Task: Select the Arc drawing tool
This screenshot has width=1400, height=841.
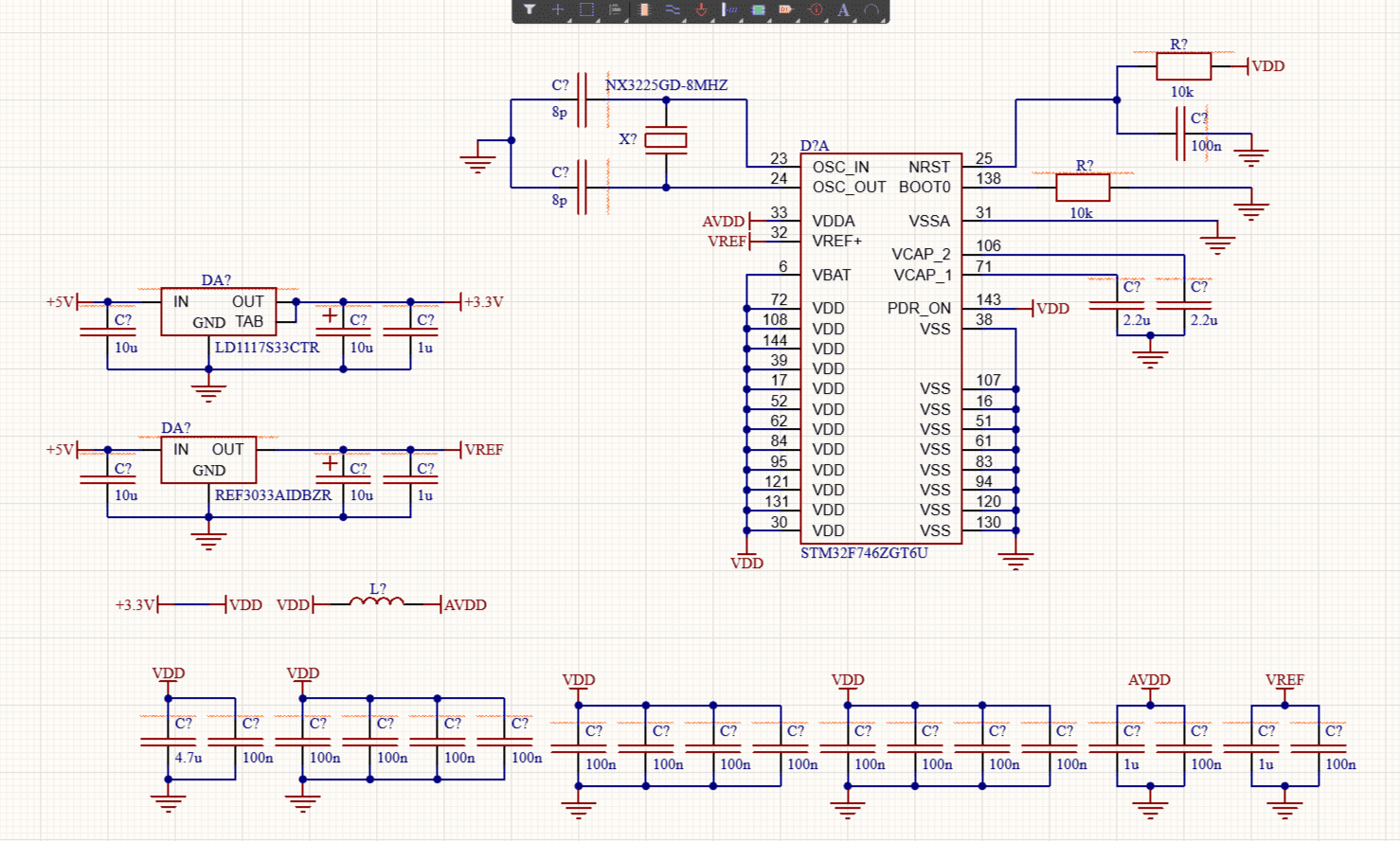Action: [x=871, y=10]
